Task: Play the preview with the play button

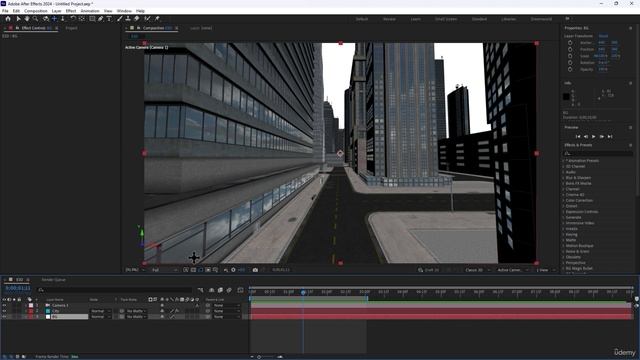Action: (593, 136)
